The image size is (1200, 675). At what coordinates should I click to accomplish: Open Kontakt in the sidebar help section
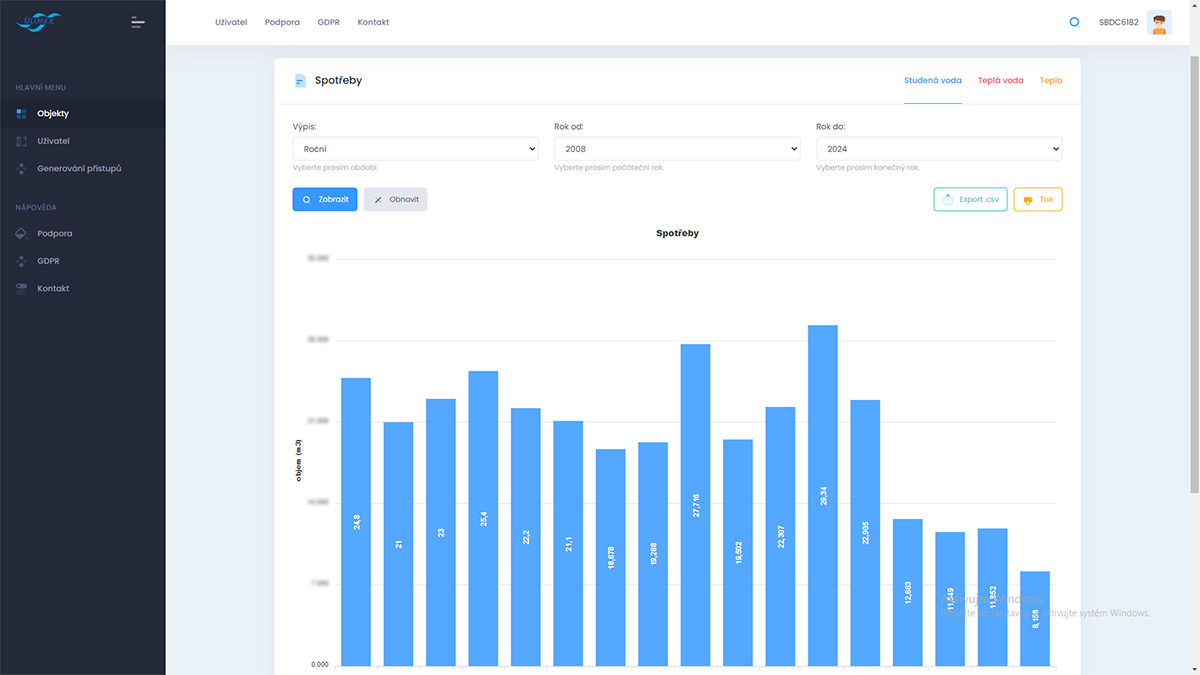[82, 288]
